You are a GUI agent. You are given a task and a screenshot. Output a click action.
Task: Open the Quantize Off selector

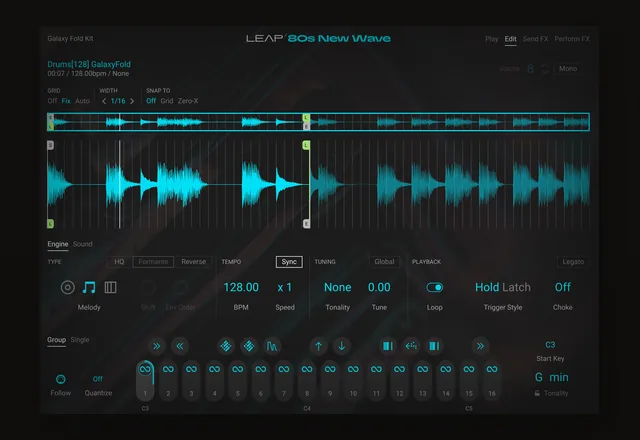coord(98,379)
